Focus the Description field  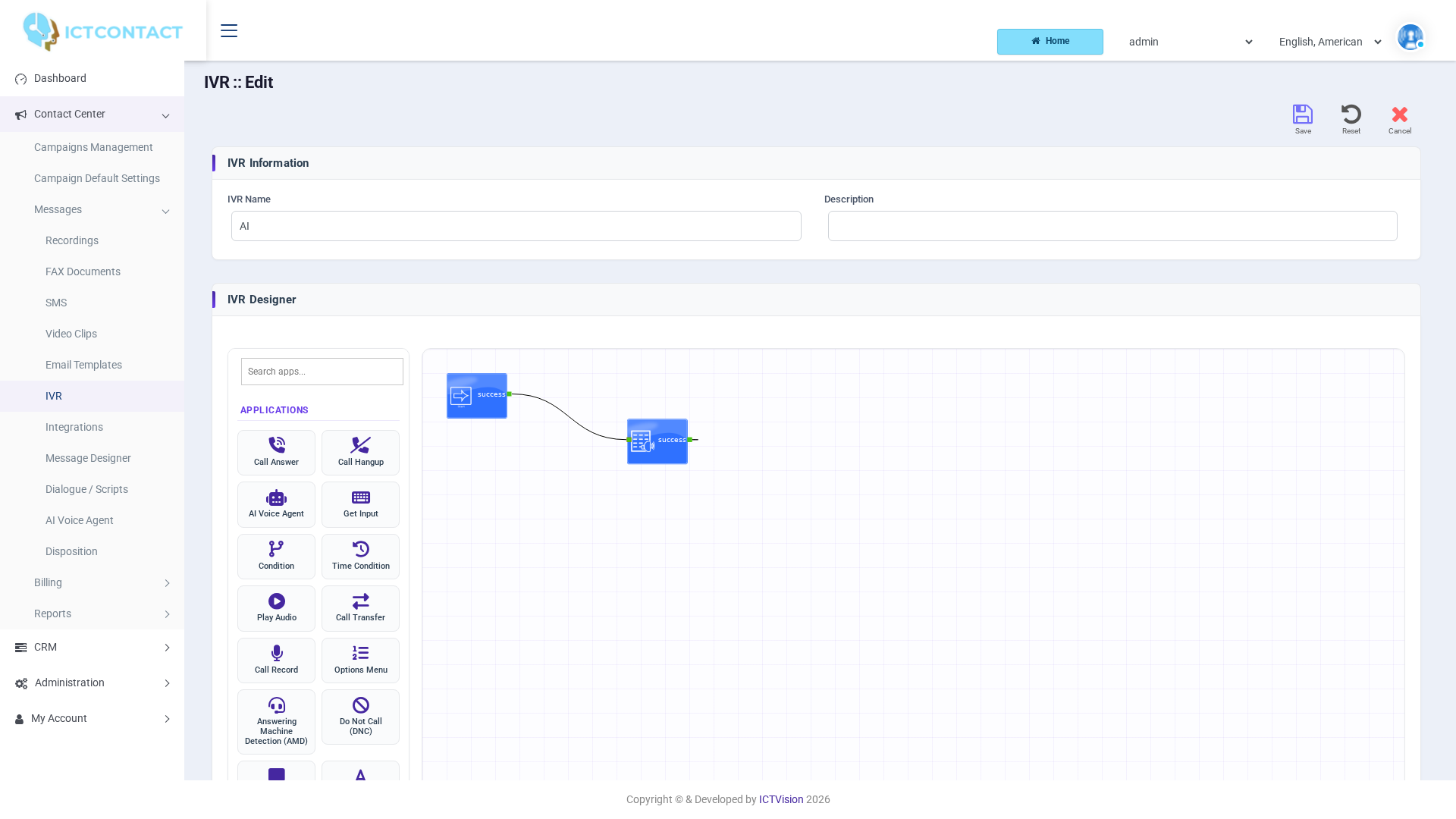1112,226
